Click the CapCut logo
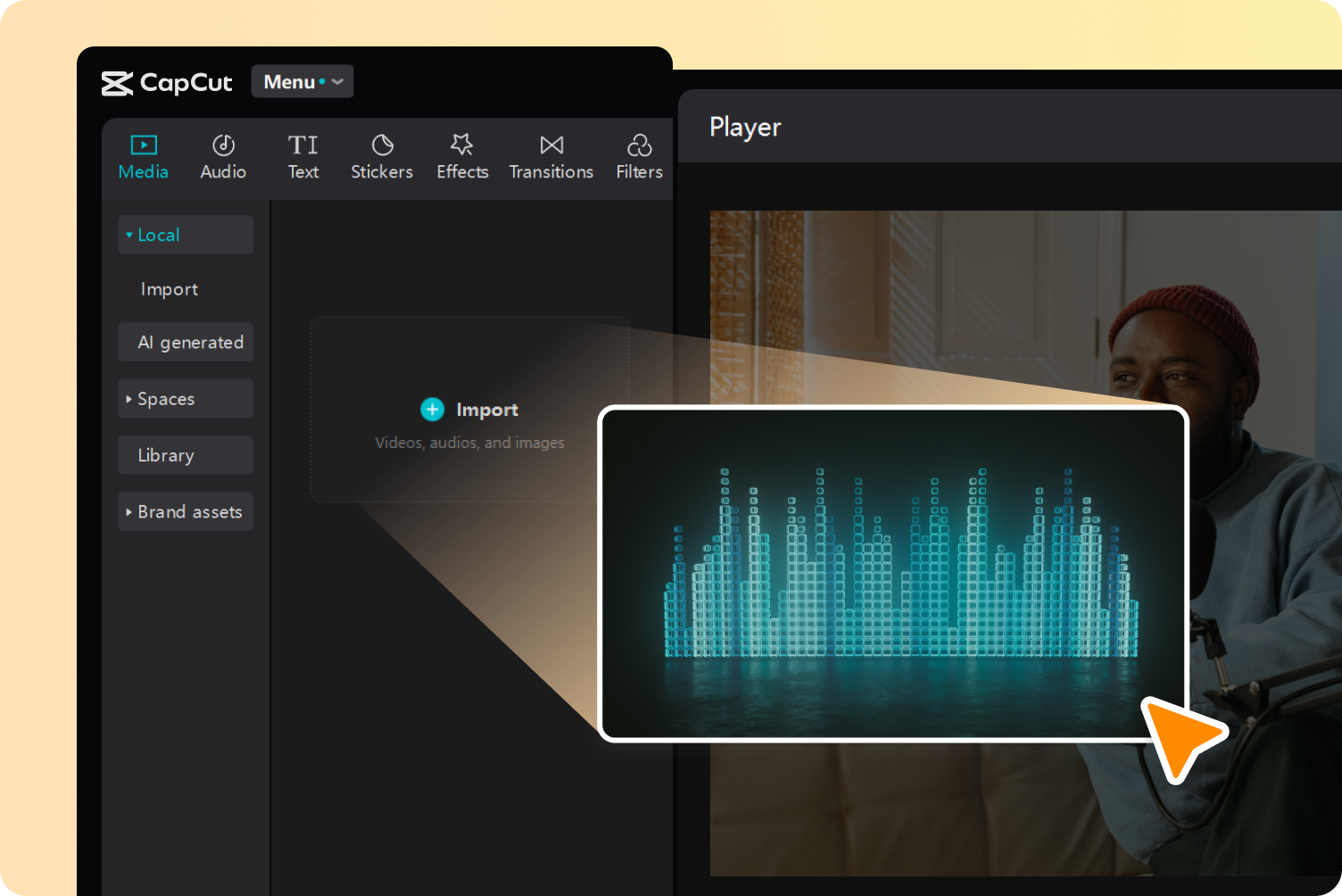This screenshot has width=1342, height=896. [167, 83]
